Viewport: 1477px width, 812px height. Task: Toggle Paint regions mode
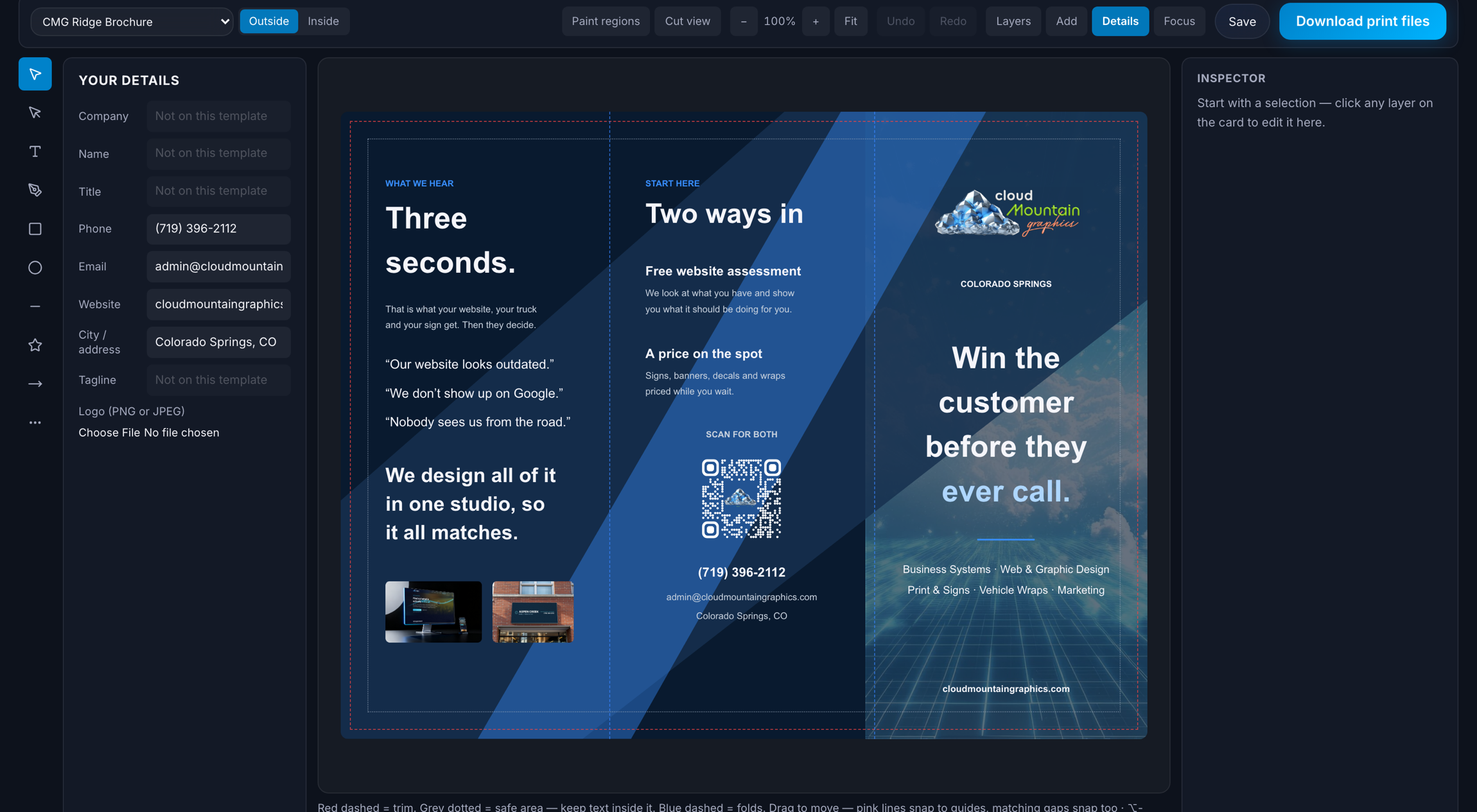606,21
